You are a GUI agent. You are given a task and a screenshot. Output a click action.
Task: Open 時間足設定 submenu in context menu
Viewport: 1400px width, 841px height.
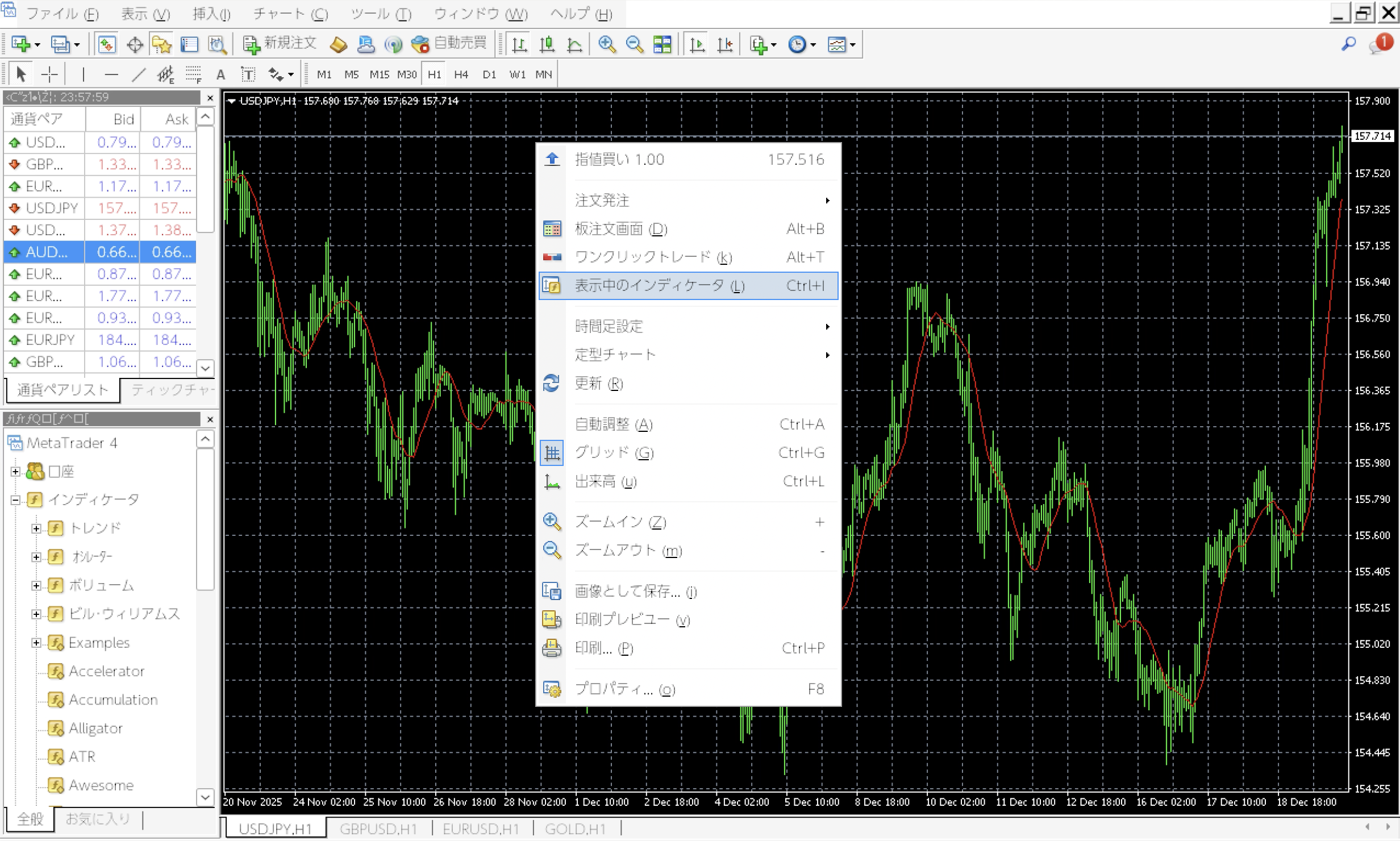point(609,327)
